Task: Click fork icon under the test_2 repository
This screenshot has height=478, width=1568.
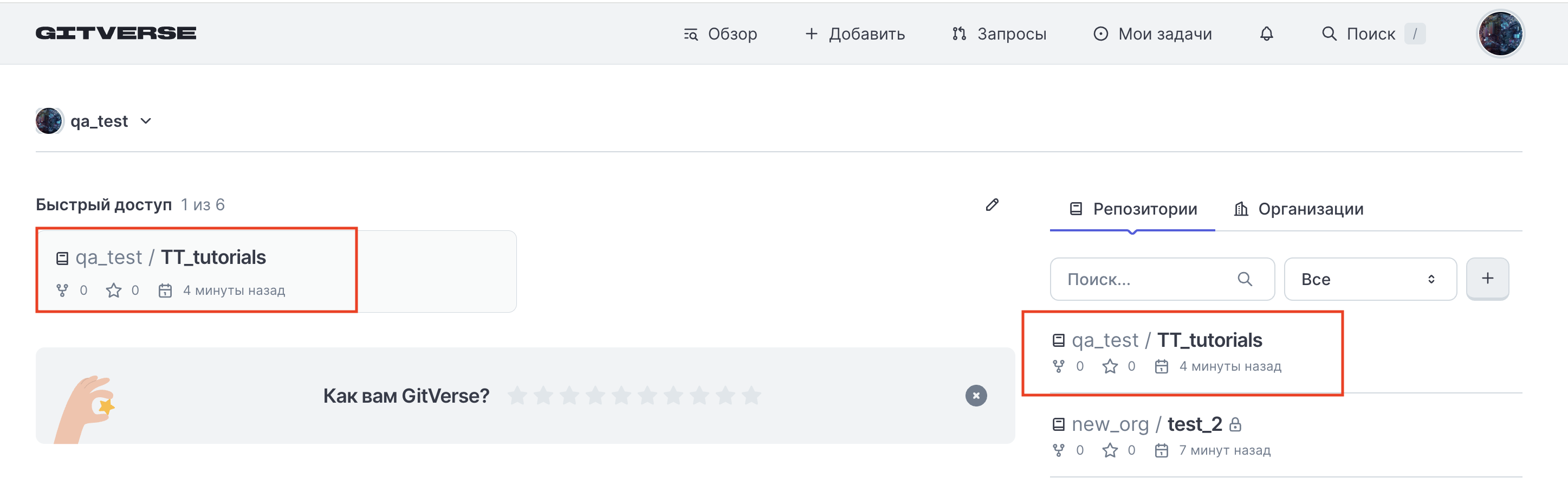Action: coord(1058,450)
